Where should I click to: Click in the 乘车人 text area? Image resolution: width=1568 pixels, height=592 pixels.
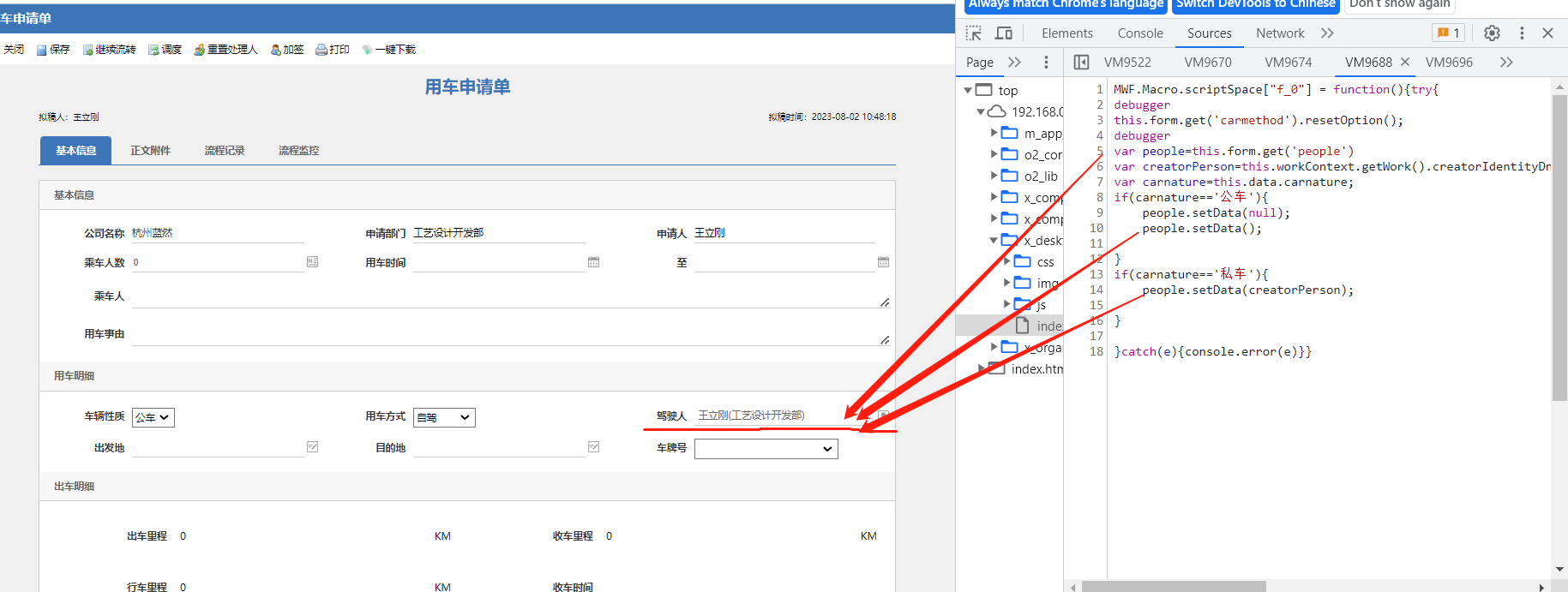click(511, 296)
